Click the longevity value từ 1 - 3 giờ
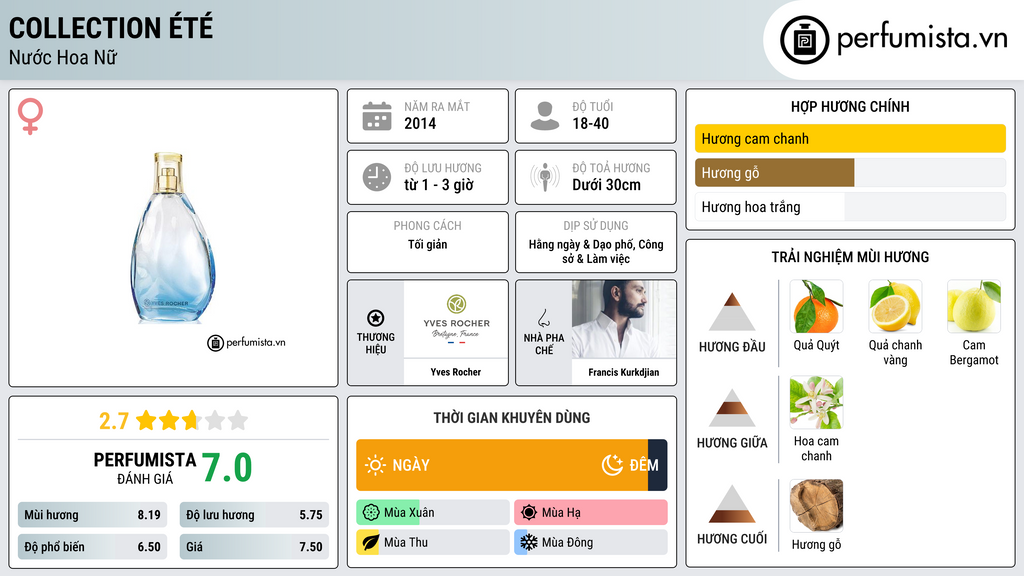The height and width of the screenshot is (576, 1024). click(x=438, y=185)
